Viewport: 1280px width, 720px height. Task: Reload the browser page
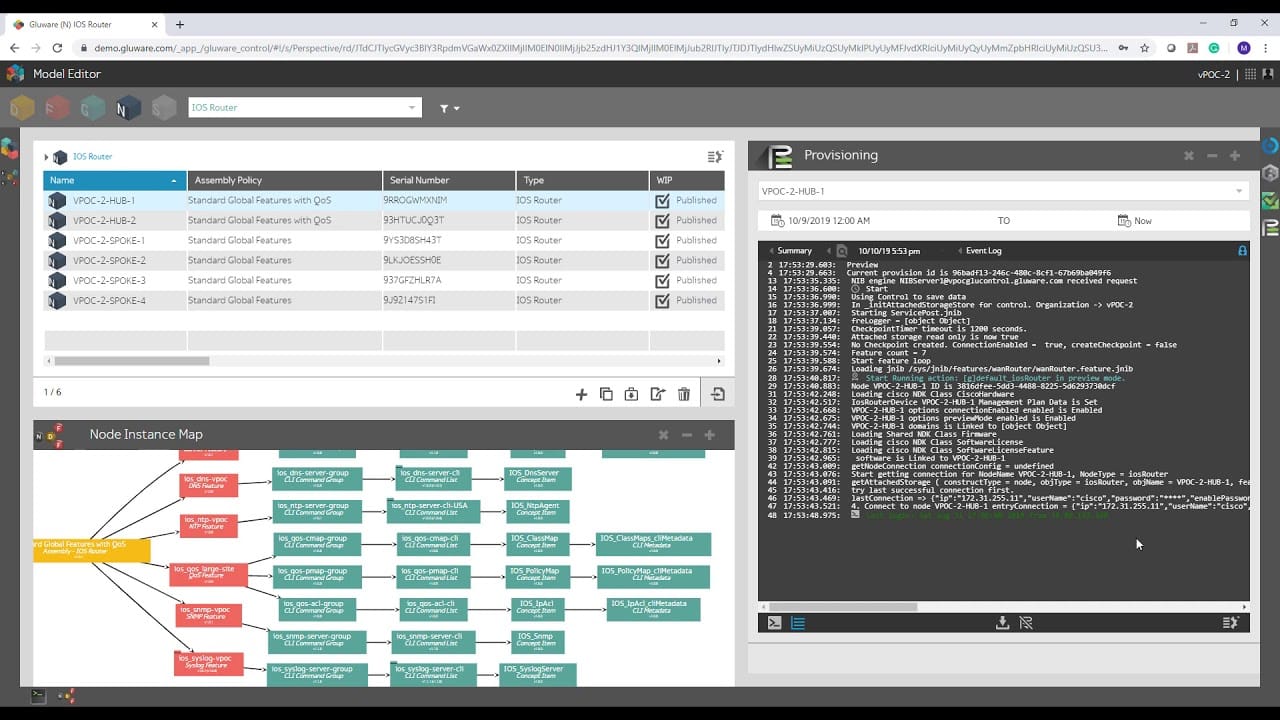click(58, 47)
